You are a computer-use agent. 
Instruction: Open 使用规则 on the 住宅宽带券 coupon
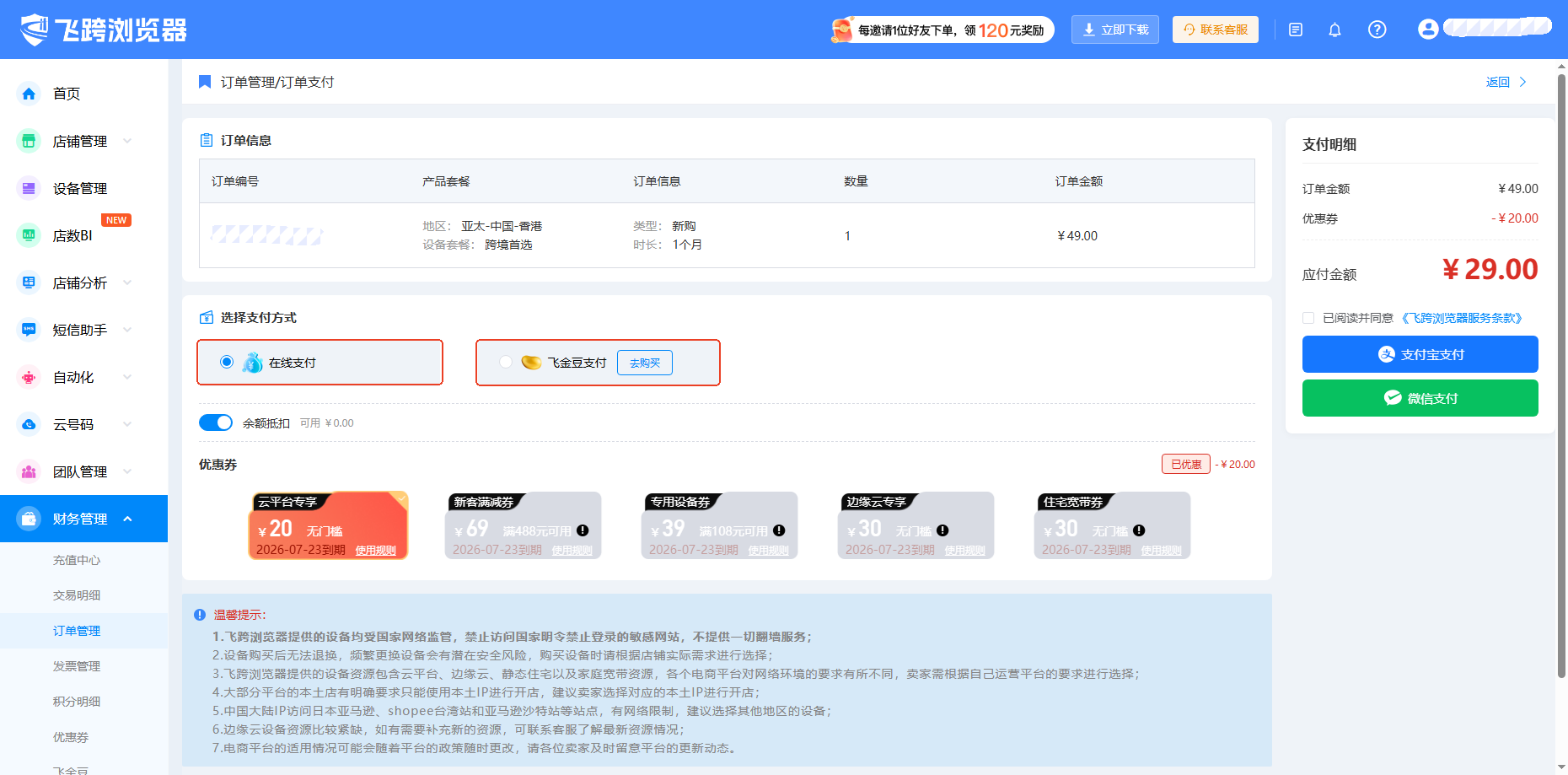(1161, 550)
